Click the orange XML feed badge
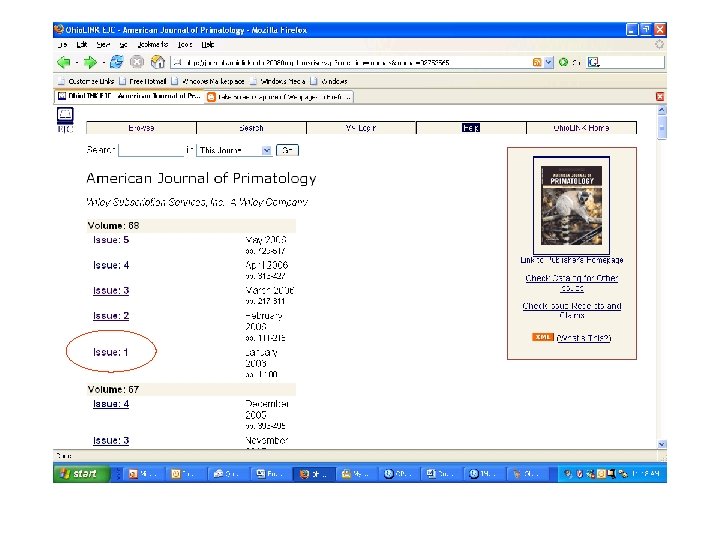This screenshot has width=720, height=540. pos(543,337)
